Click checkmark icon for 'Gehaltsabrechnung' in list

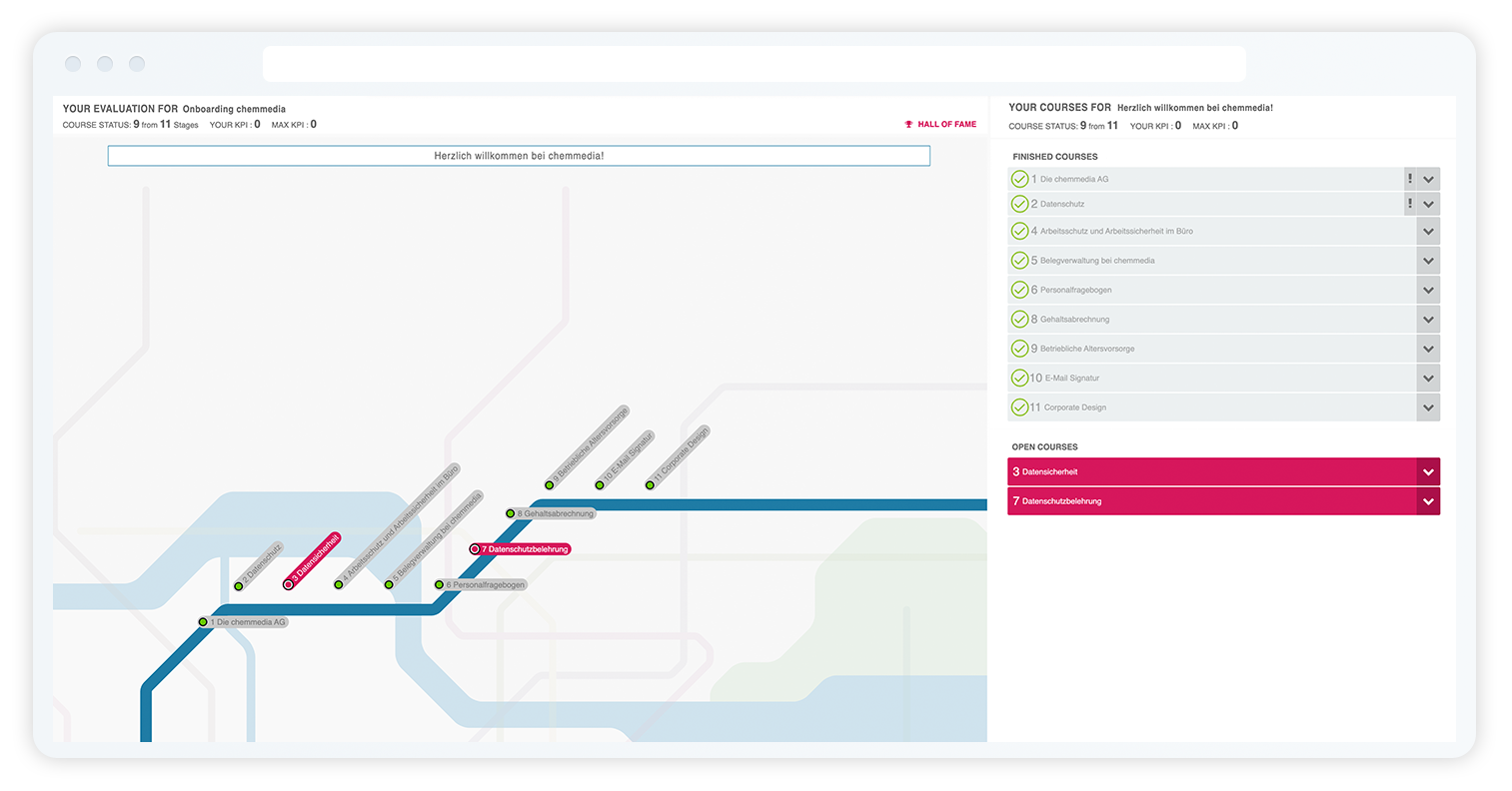[x=1019, y=320]
